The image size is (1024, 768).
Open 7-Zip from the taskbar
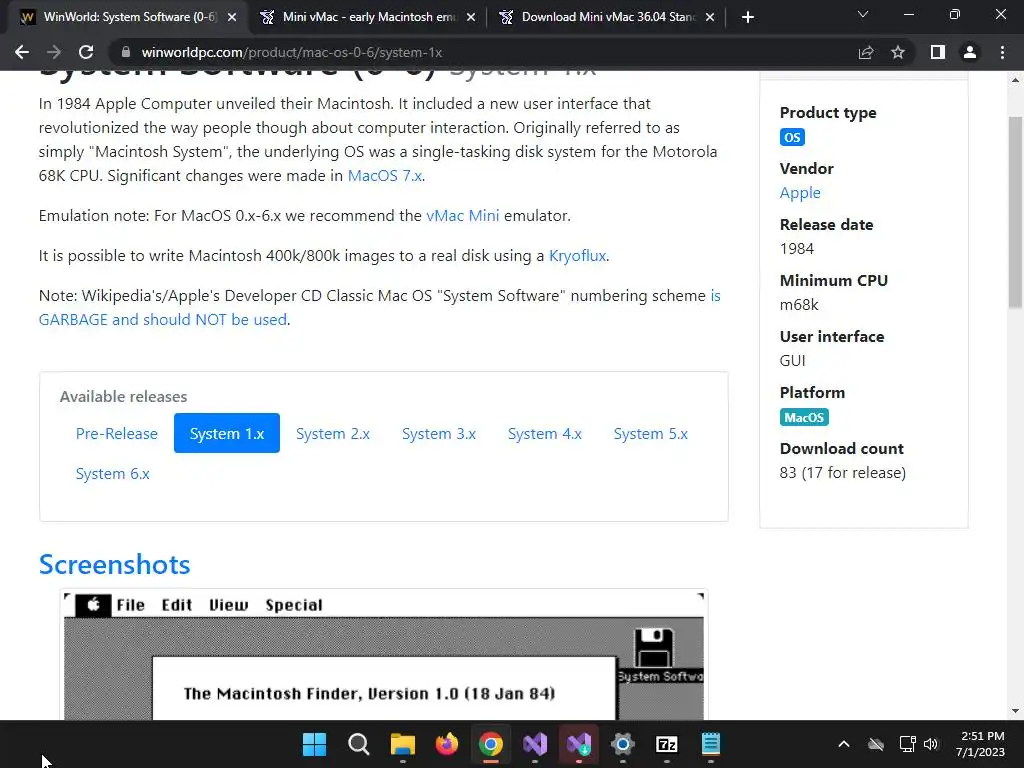click(x=667, y=744)
